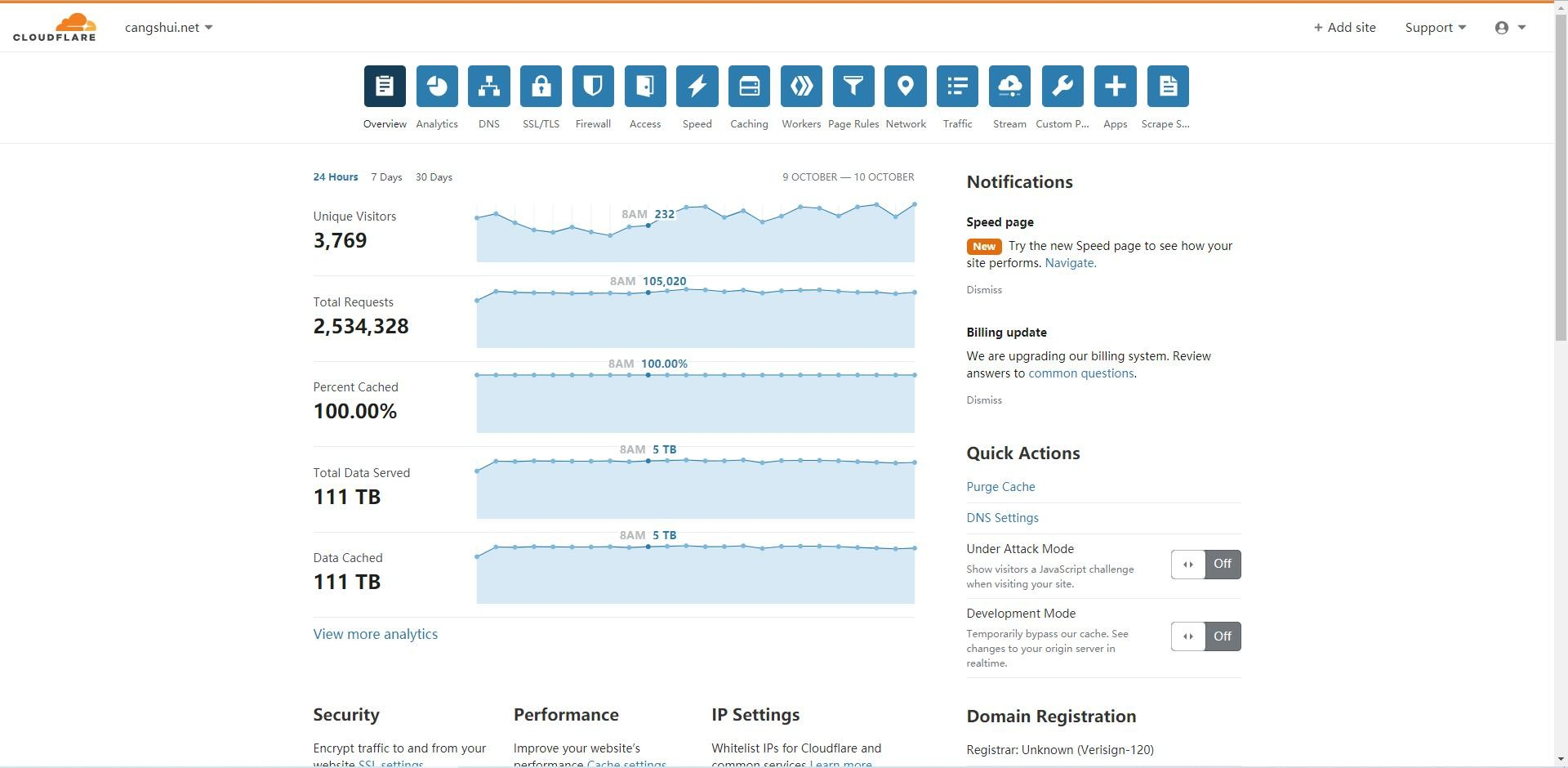
Task: Open the Apps plus icon
Action: click(x=1116, y=86)
